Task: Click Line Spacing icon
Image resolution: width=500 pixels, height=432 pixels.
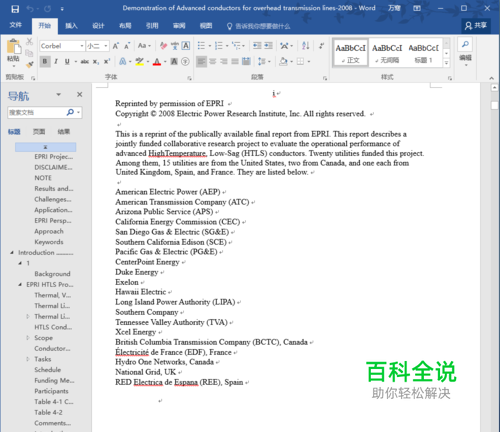Action: 262,61
